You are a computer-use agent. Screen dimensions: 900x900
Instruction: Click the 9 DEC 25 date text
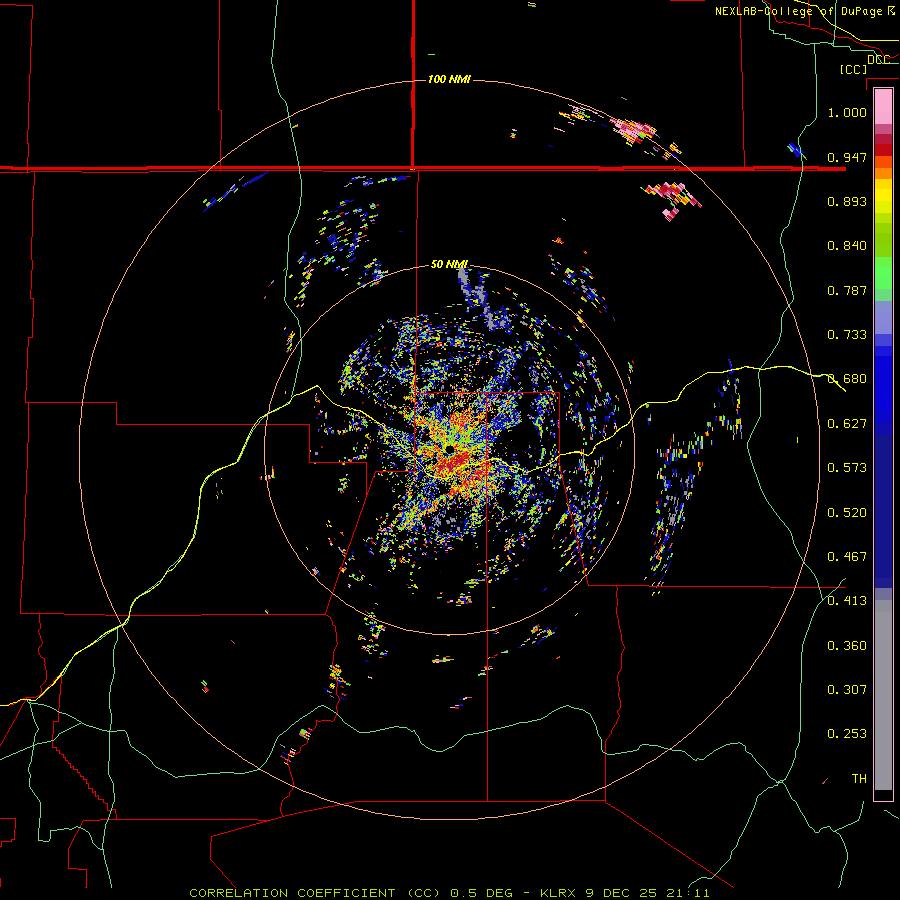(x=622, y=893)
